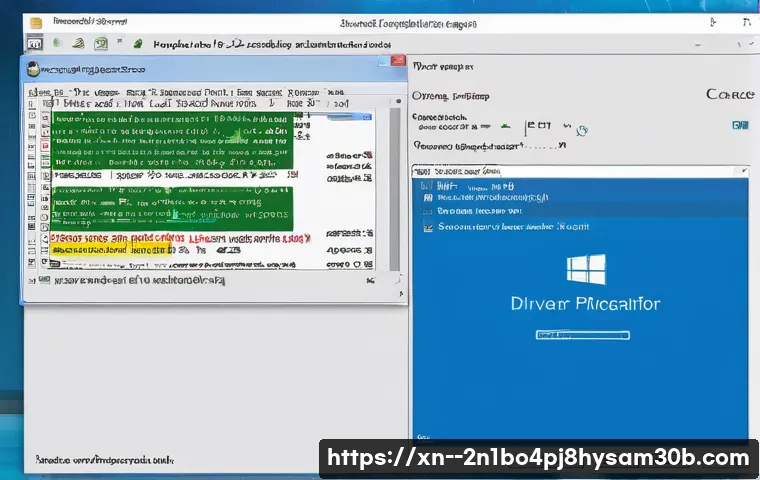This screenshot has height=480, width=760.
Task: Click the progress bar under Driver text
Action: coord(583,336)
